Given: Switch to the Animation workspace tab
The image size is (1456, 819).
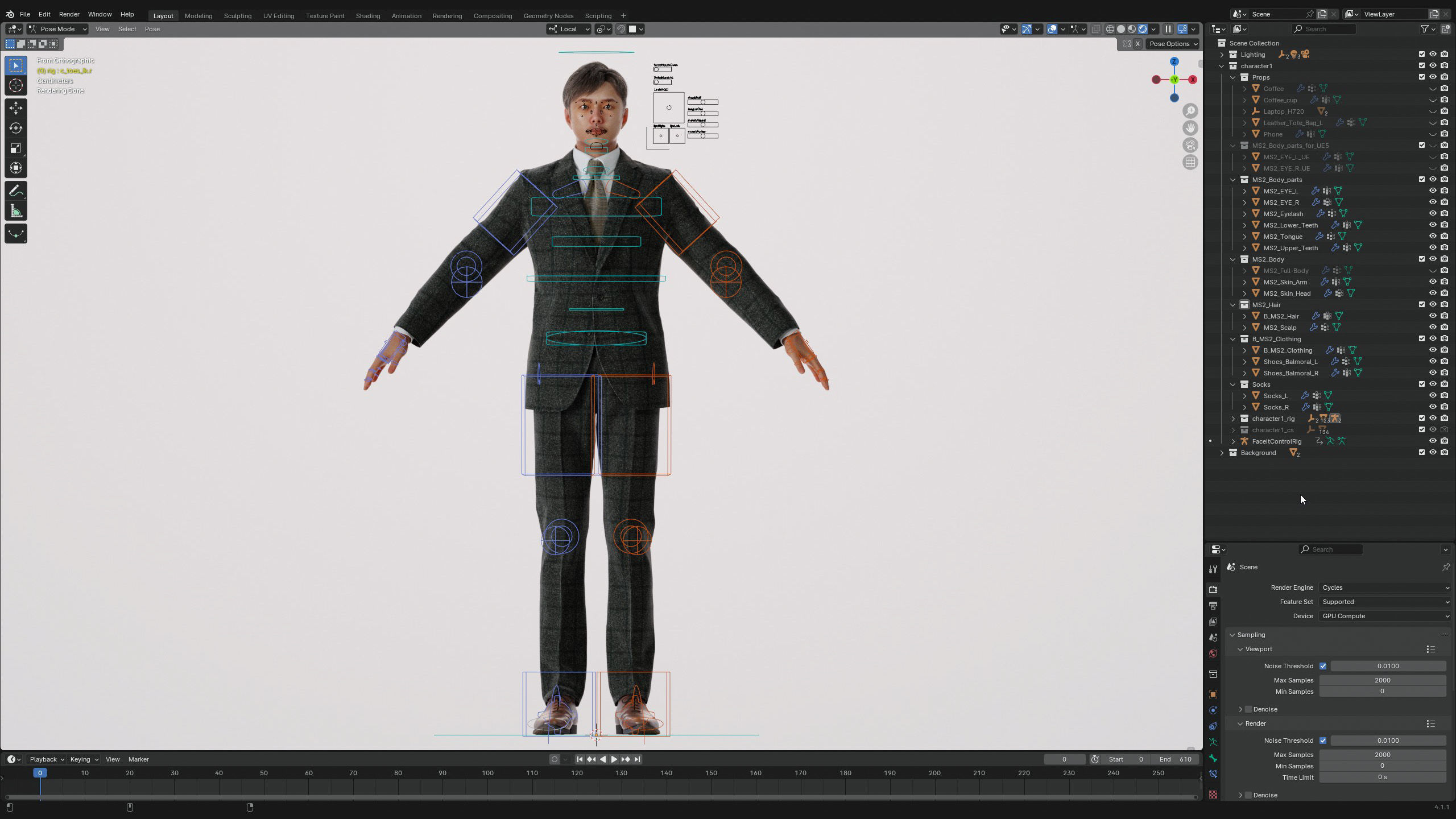Looking at the screenshot, I should (x=407, y=15).
